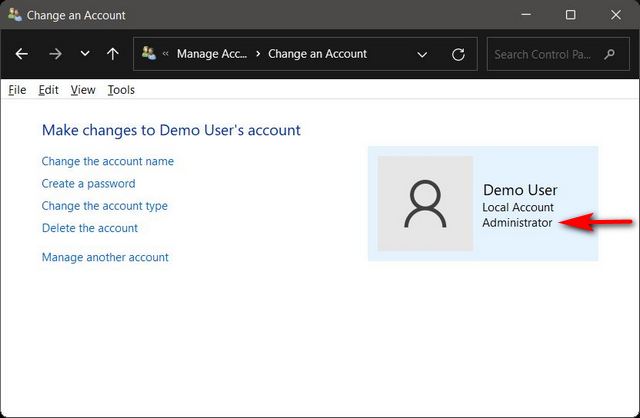640x418 pixels.
Task: Click the user accounts icon in address bar
Action: (x=149, y=54)
